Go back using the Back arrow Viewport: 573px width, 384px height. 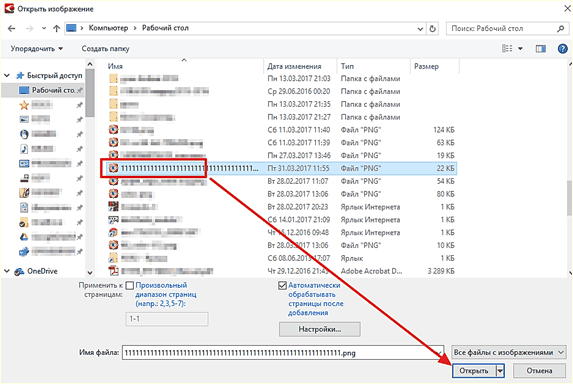point(12,28)
